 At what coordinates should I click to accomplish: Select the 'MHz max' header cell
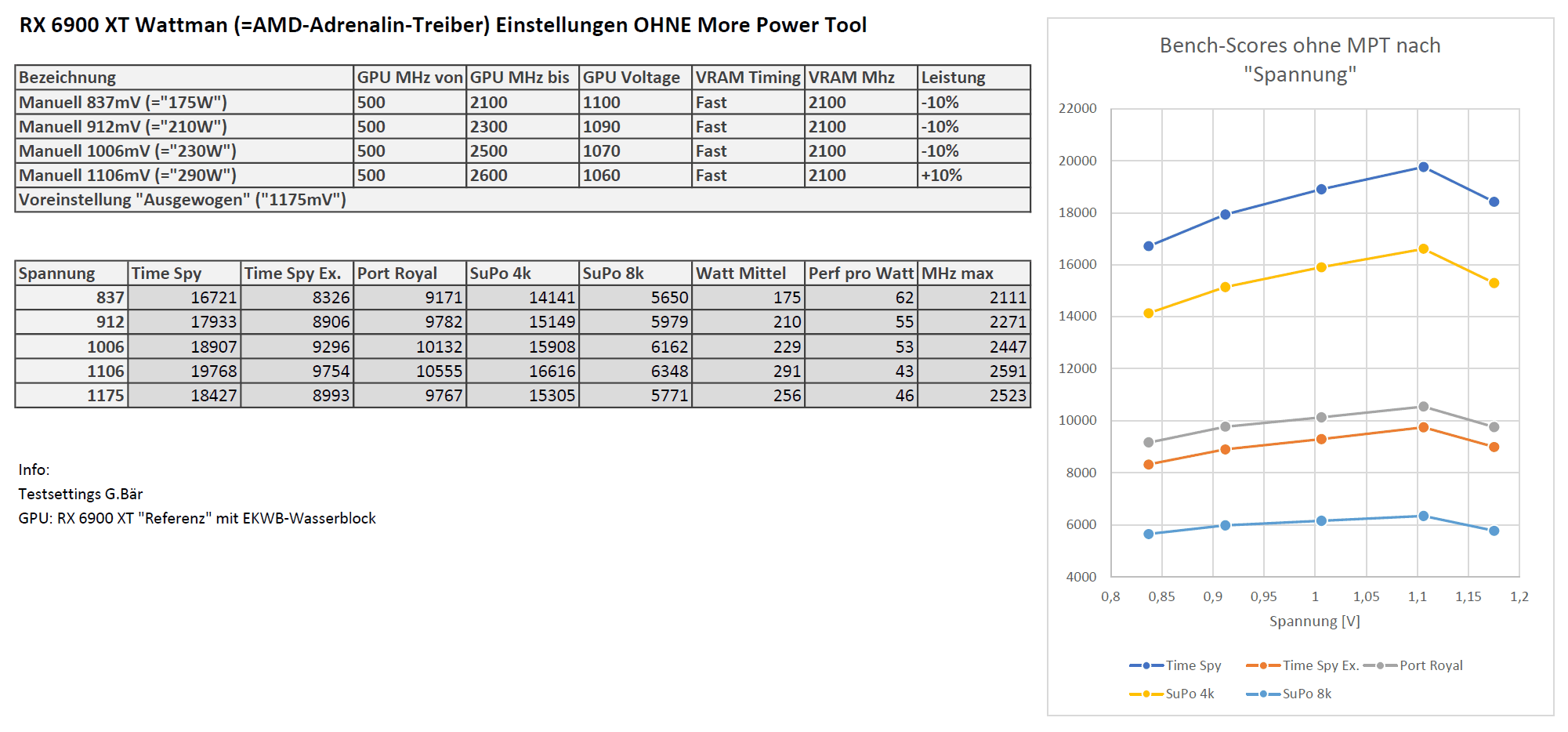[x=974, y=274]
